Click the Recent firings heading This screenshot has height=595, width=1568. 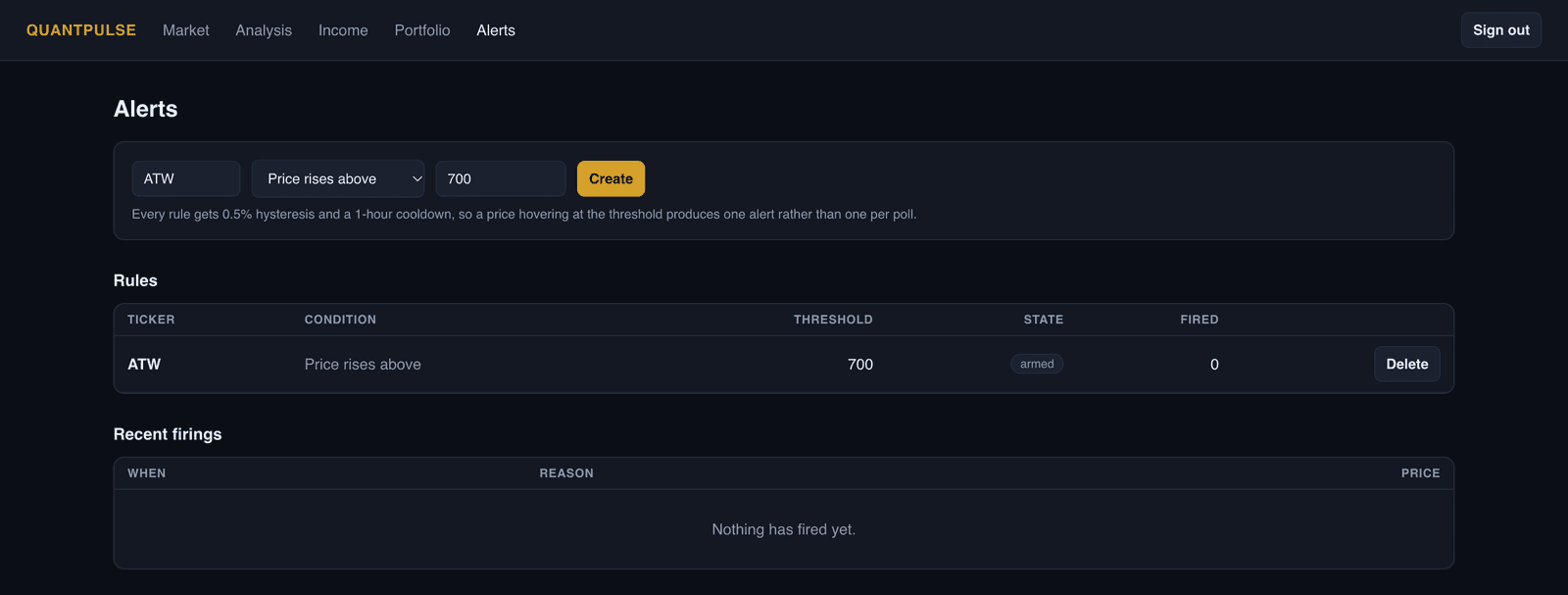168,434
